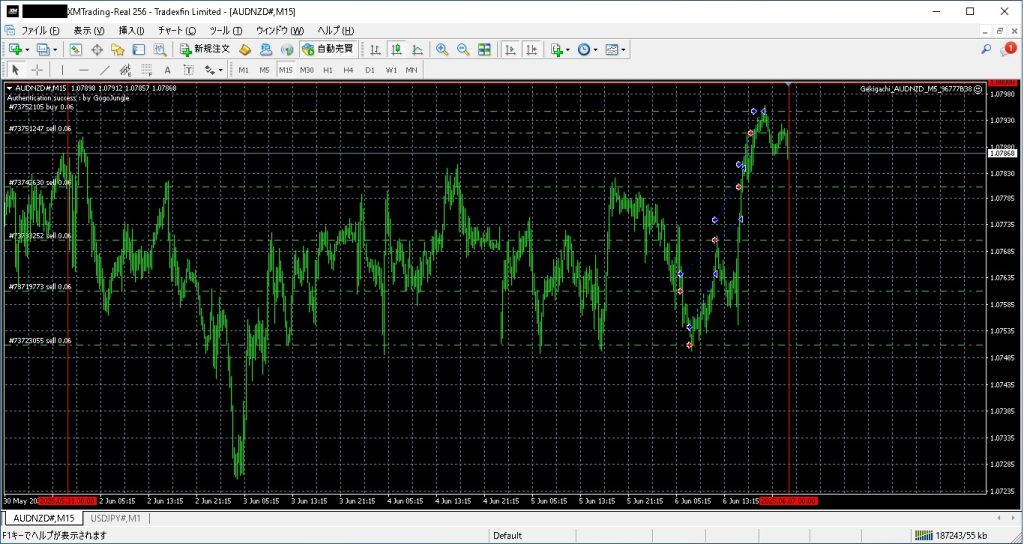This screenshot has width=1024, height=544.
Task: Zoom in on the chart
Action: pyautogui.click(x=443, y=49)
